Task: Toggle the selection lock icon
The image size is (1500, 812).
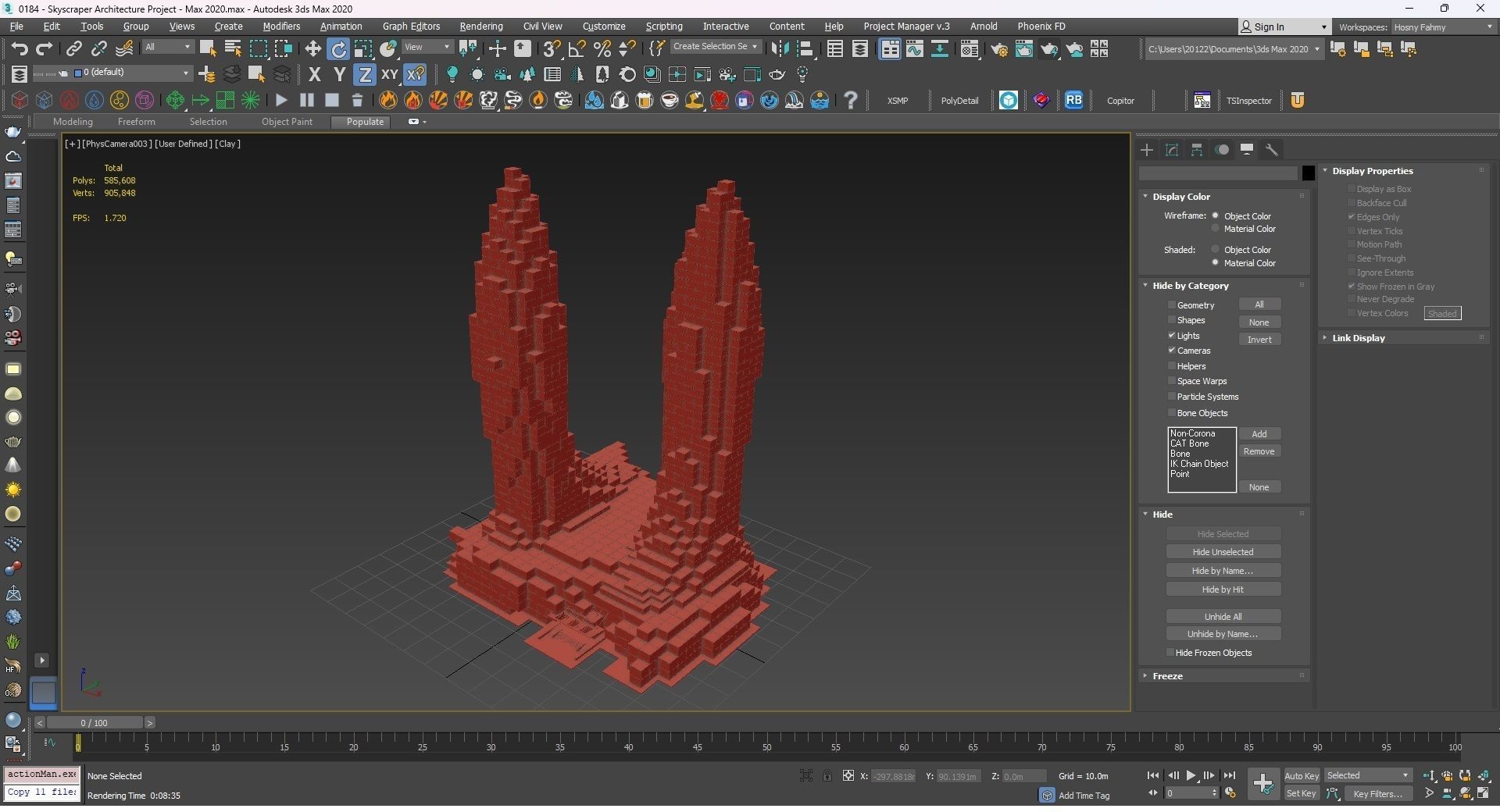Action: click(827, 776)
